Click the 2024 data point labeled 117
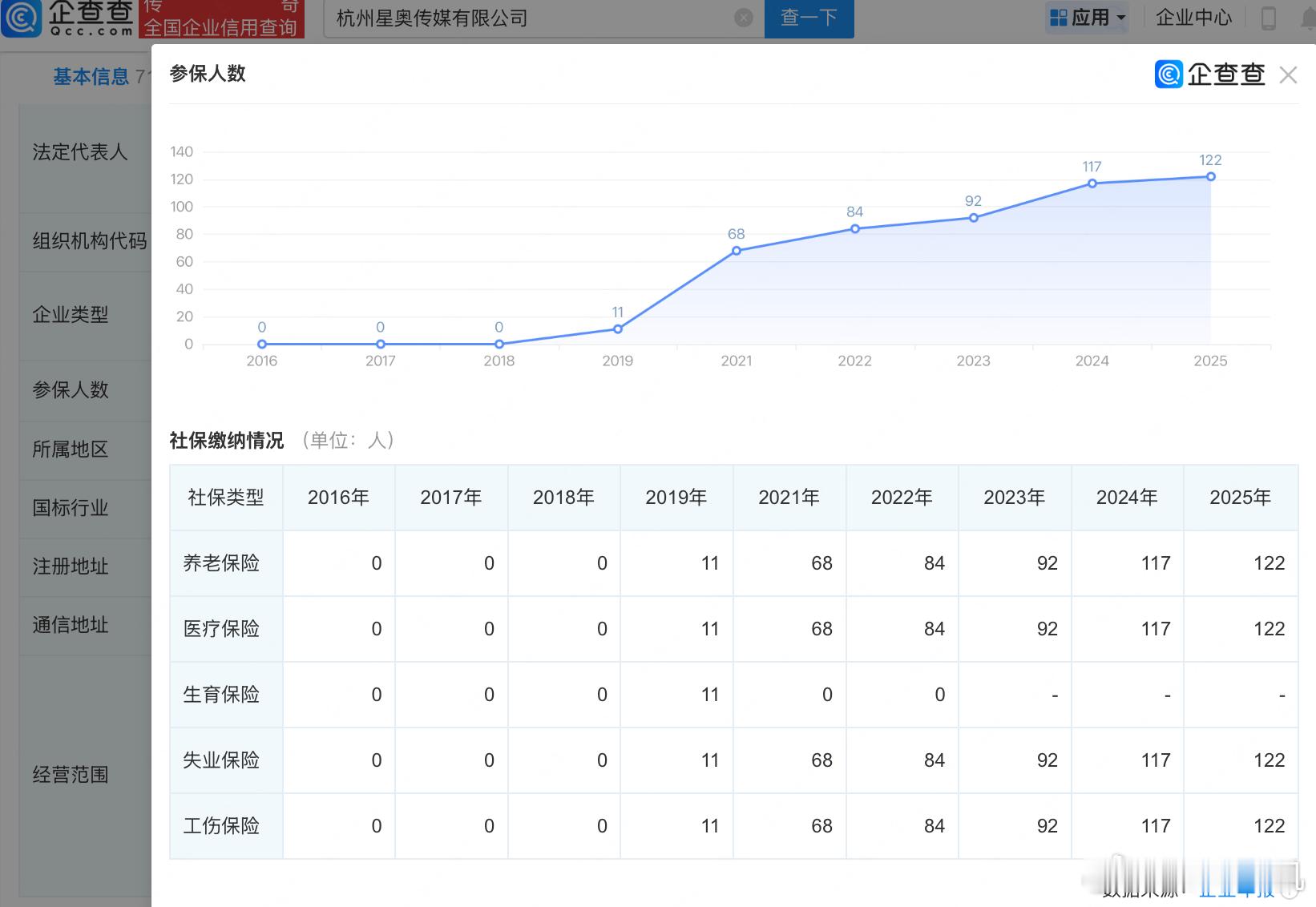1316x907 pixels. [1092, 183]
